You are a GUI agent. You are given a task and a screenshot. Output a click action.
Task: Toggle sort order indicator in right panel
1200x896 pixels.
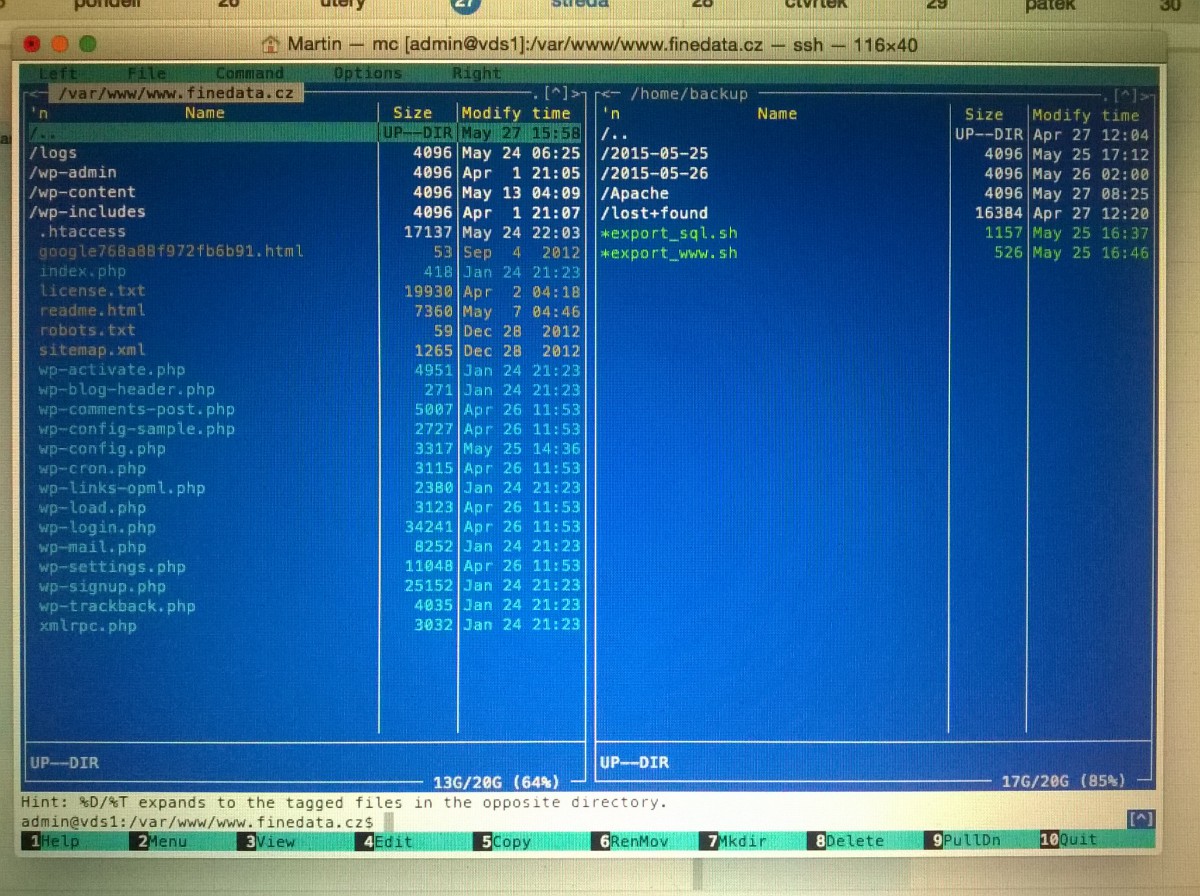tap(612, 115)
